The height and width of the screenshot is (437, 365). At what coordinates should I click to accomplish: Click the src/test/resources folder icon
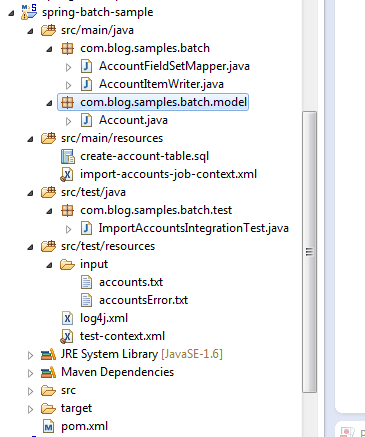48,246
